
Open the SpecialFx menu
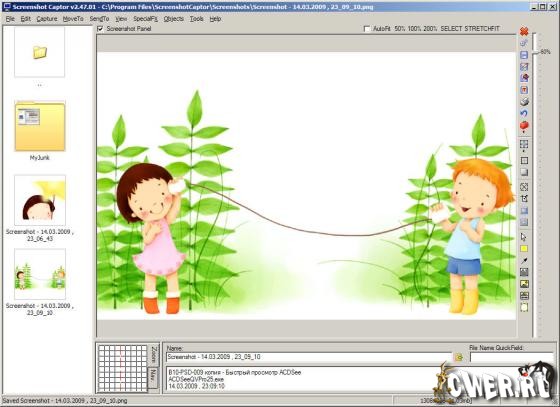(x=145, y=19)
